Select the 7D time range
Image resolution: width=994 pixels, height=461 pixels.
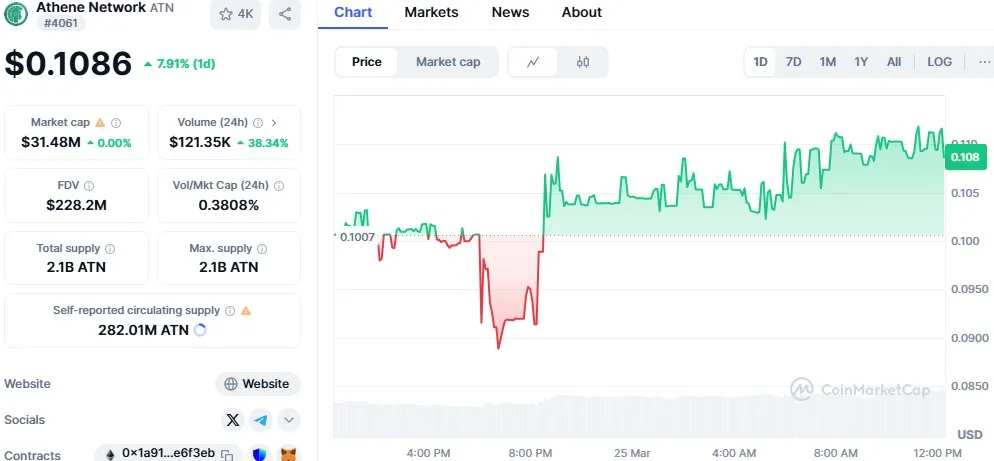coord(793,62)
